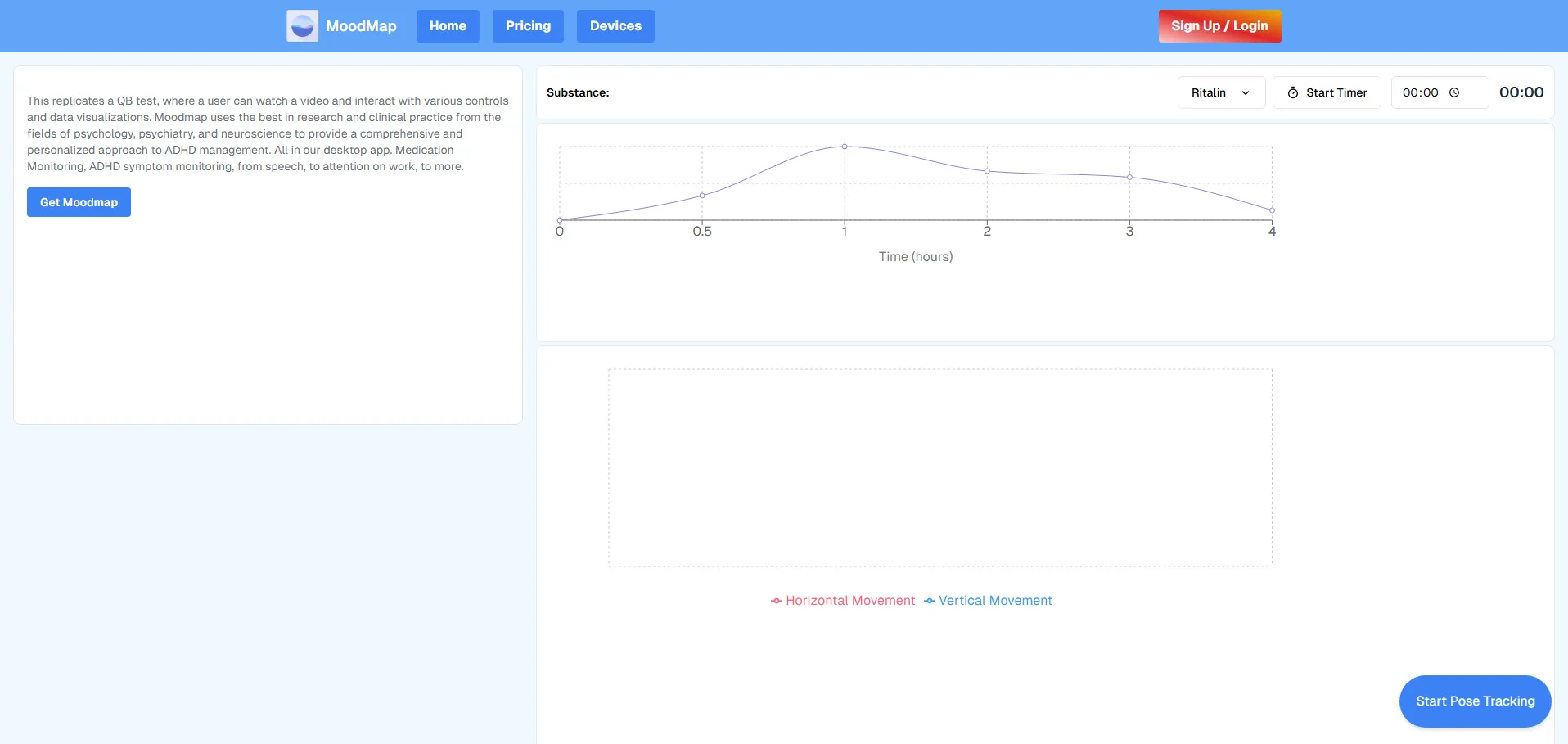Open the Pricing page
This screenshot has height=744, width=1568.
(x=528, y=26)
